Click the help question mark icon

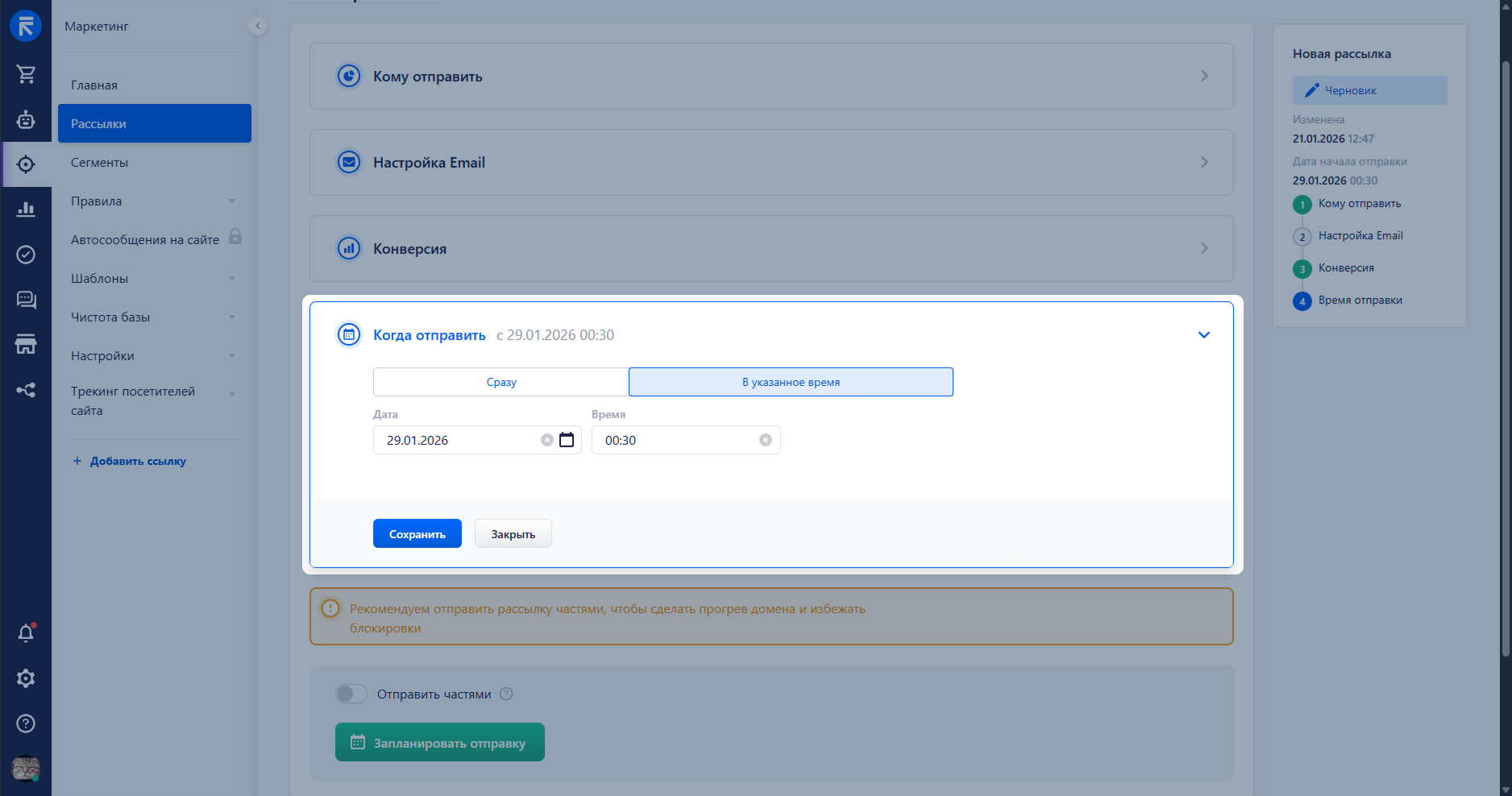point(26,723)
